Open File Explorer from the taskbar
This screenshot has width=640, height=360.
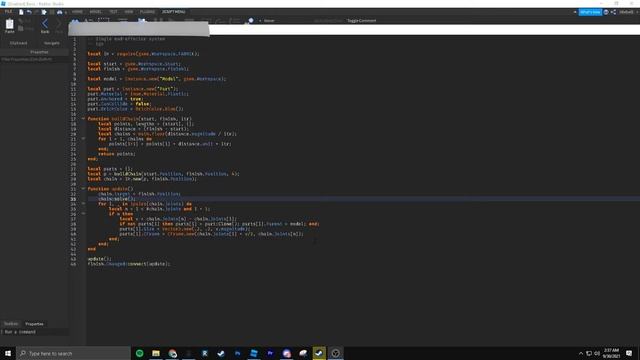(x=156, y=353)
